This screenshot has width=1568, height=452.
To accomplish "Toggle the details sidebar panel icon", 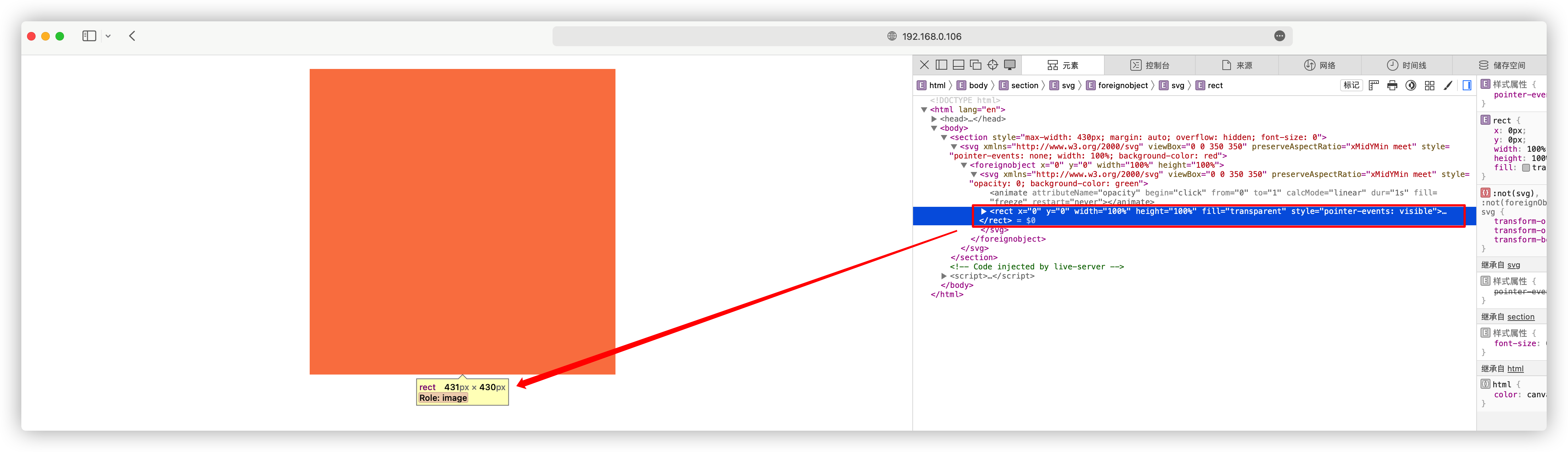I will click(x=1467, y=86).
